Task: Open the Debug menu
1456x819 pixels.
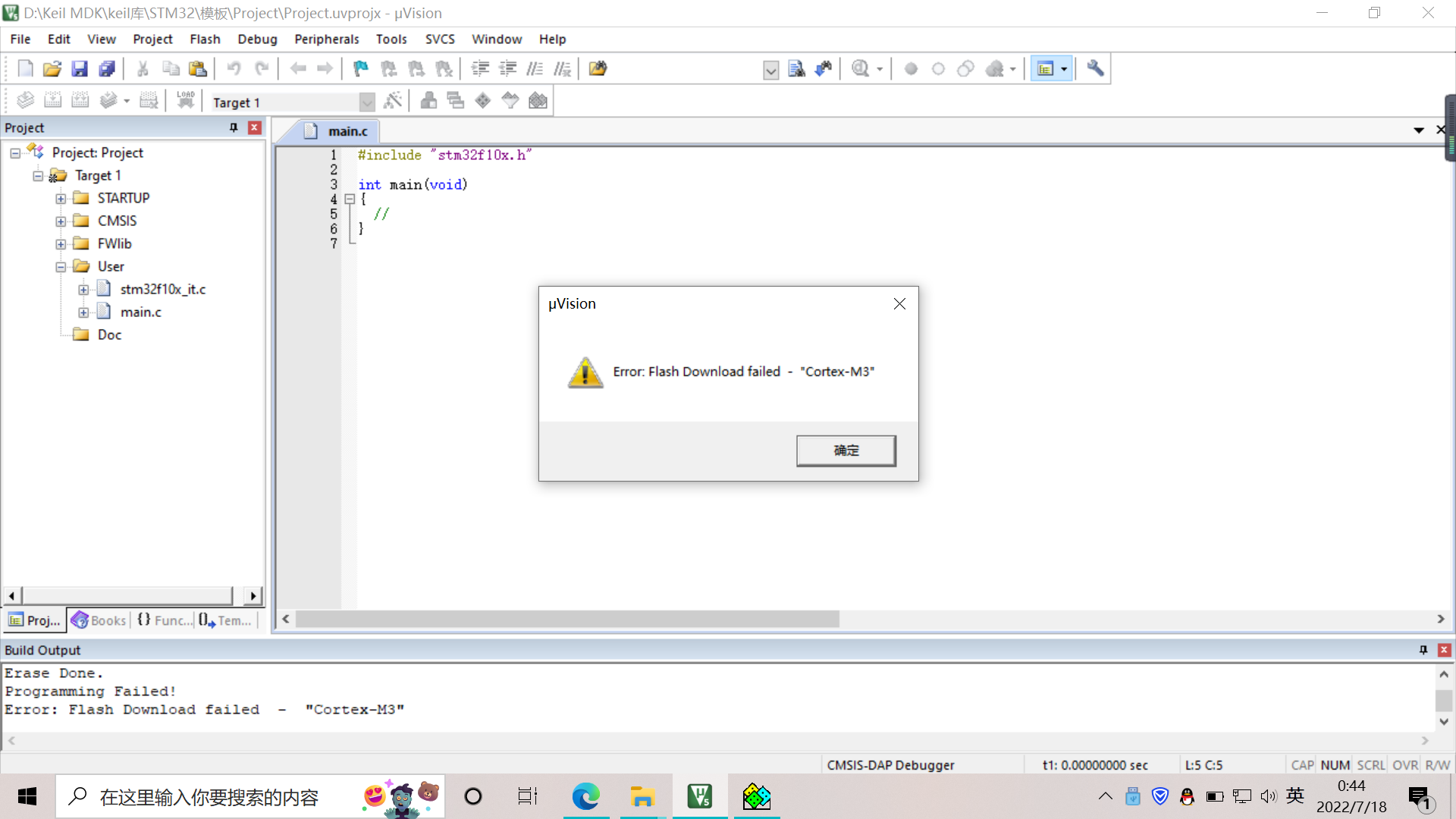Action: pyautogui.click(x=257, y=39)
